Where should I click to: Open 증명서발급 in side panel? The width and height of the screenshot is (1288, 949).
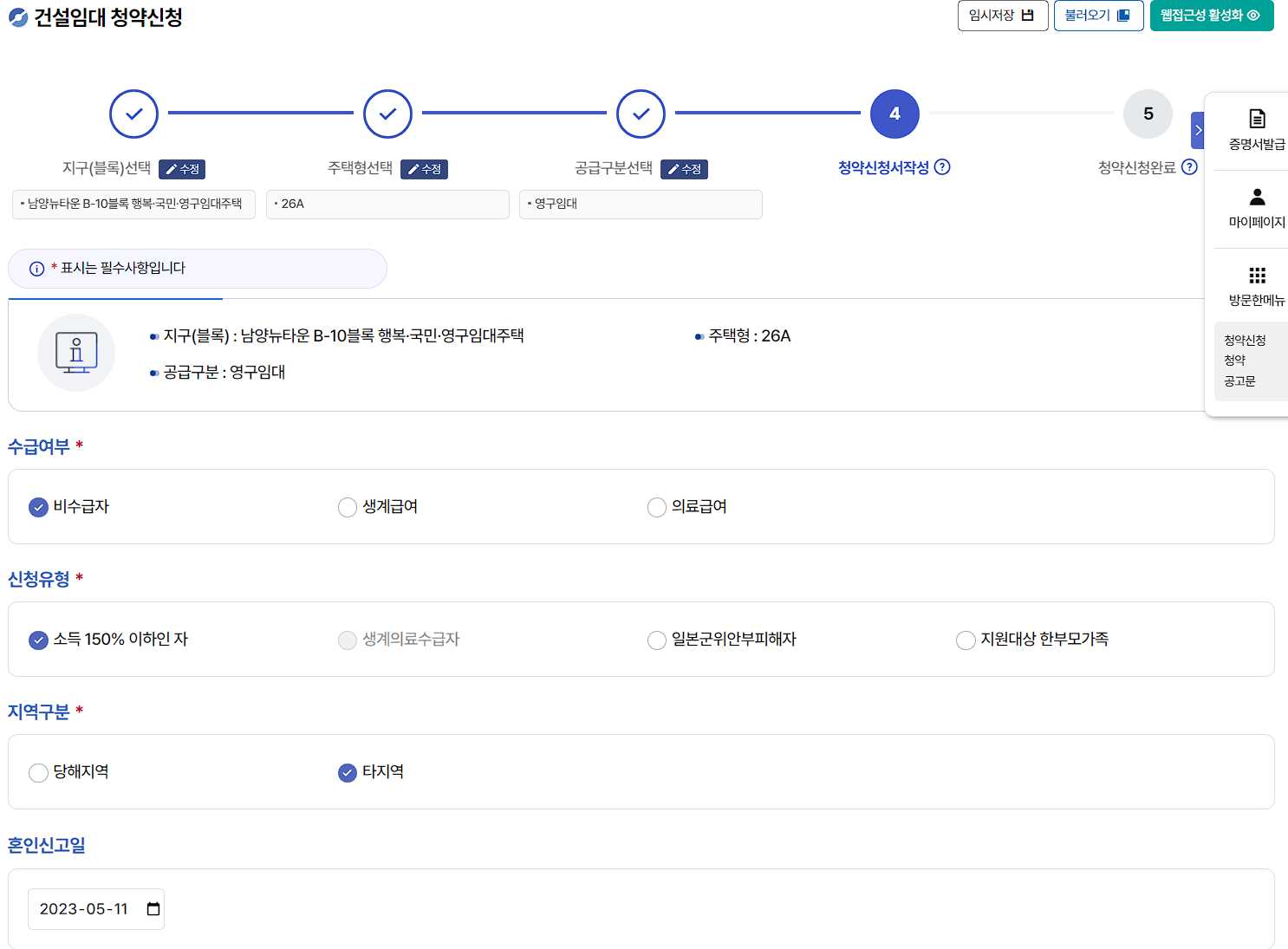coord(1257,130)
